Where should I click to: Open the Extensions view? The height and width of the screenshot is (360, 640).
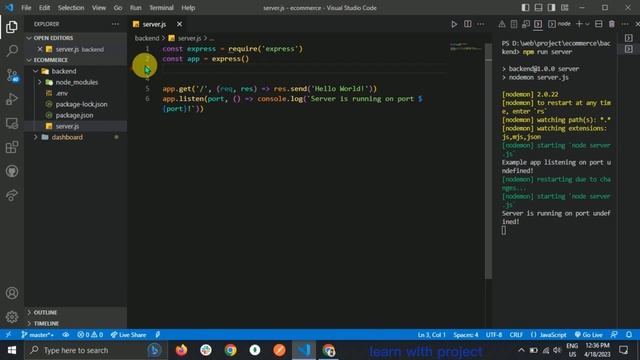(12, 147)
